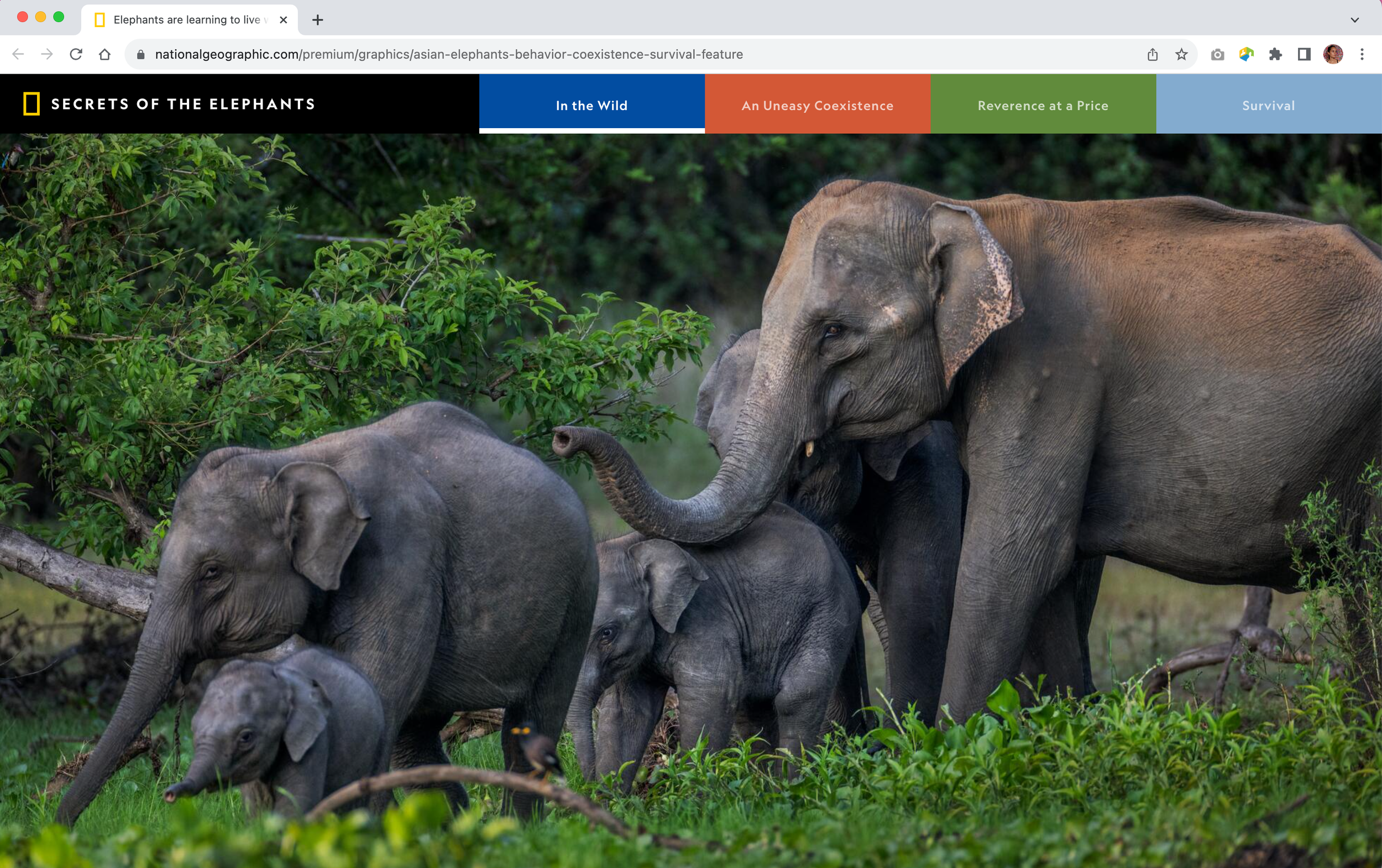
Task: Click the browser back arrow
Action: pos(18,55)
